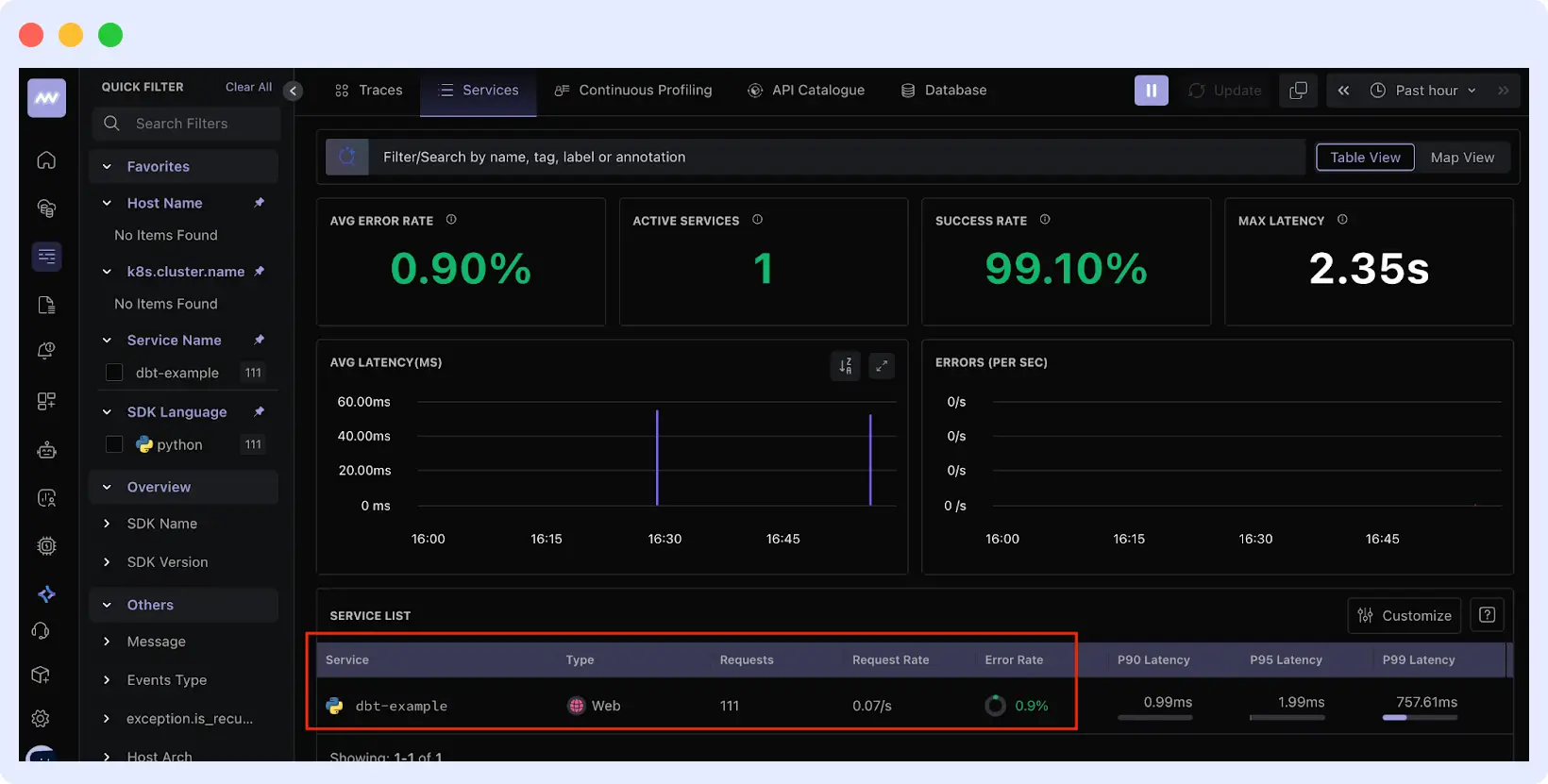This screenshot has width=1548, height=784.
Task: Click Clear All filters
Action: pyautogui.click(x=248, y=87)
